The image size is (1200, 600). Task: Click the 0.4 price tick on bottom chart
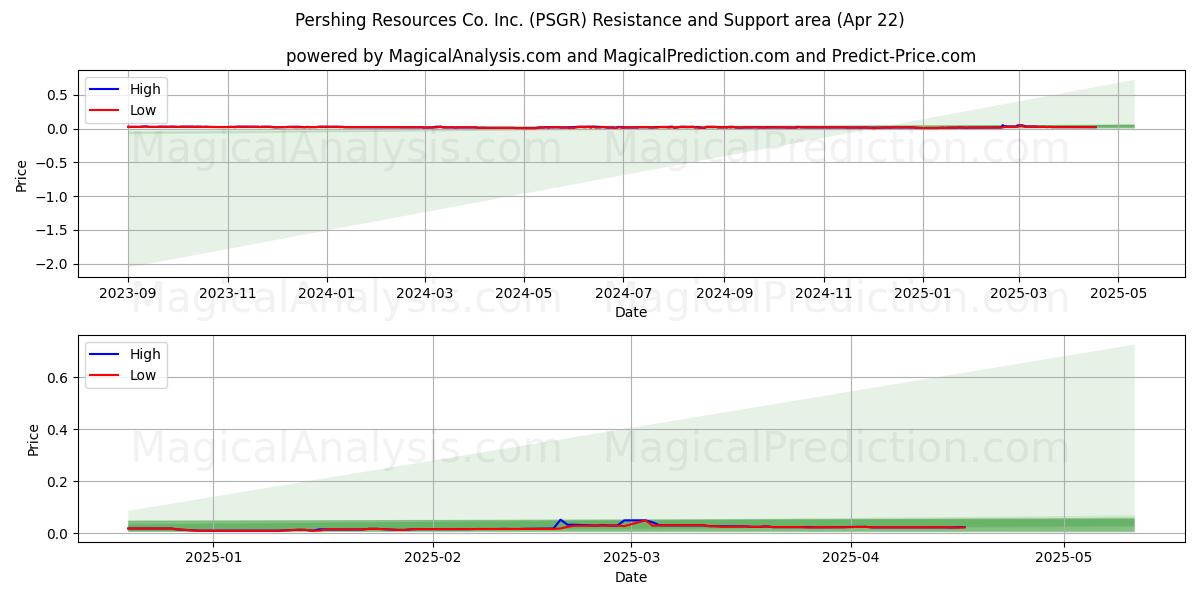click(x=56, y=430)
